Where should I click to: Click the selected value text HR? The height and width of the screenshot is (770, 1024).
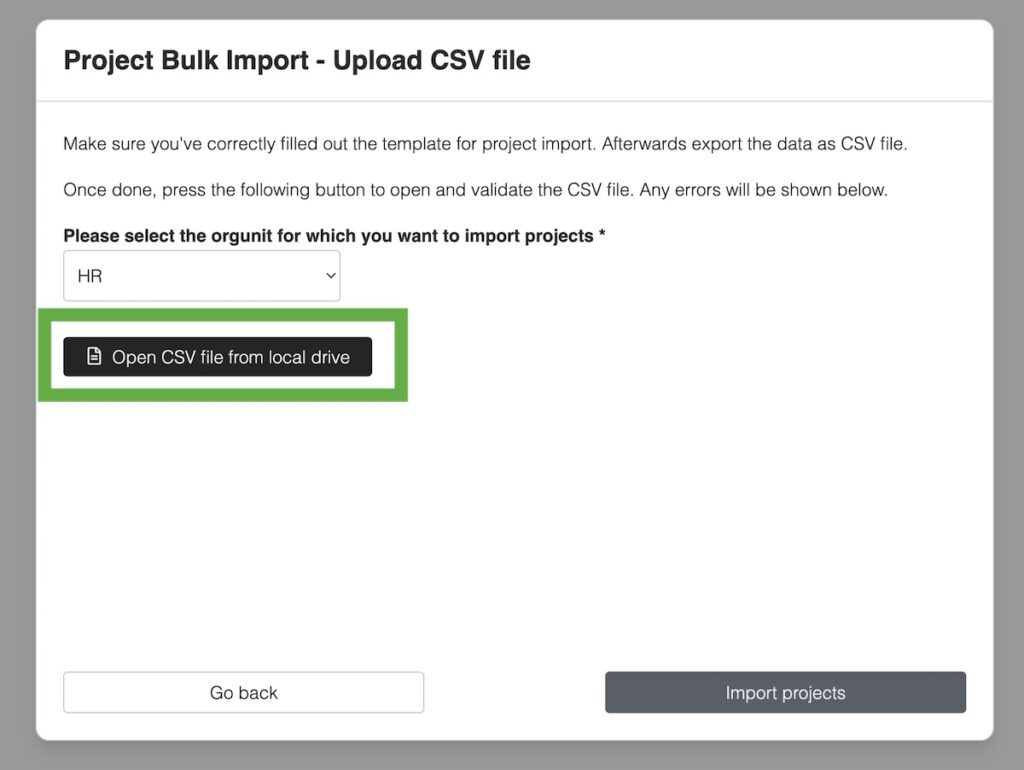pyautogui.click(x=90, y=276)
